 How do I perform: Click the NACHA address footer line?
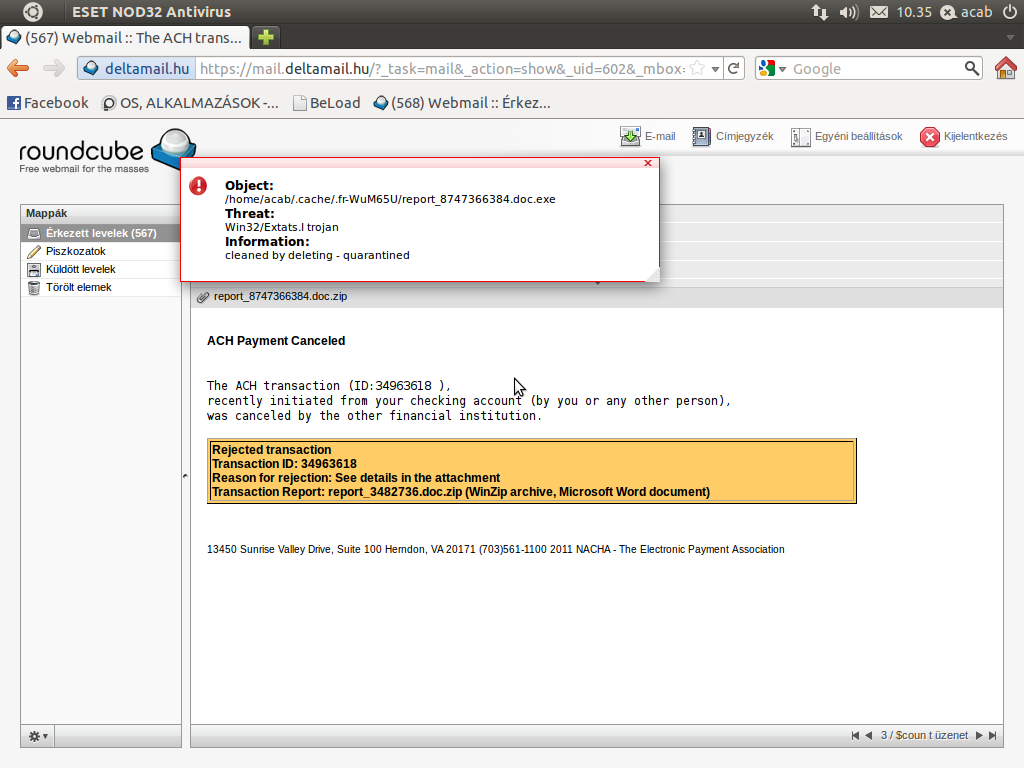[496, 549]
